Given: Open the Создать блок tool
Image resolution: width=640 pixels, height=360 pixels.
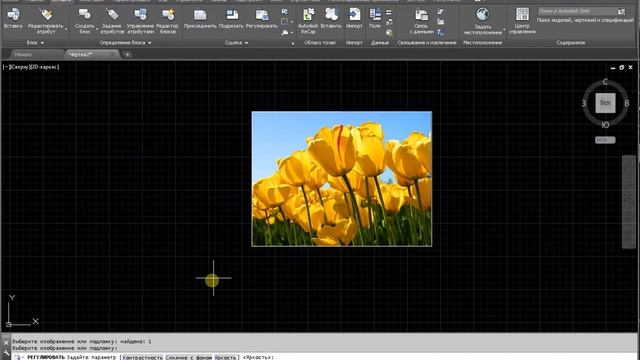Looking at the screenshot, I should point(84,21).
